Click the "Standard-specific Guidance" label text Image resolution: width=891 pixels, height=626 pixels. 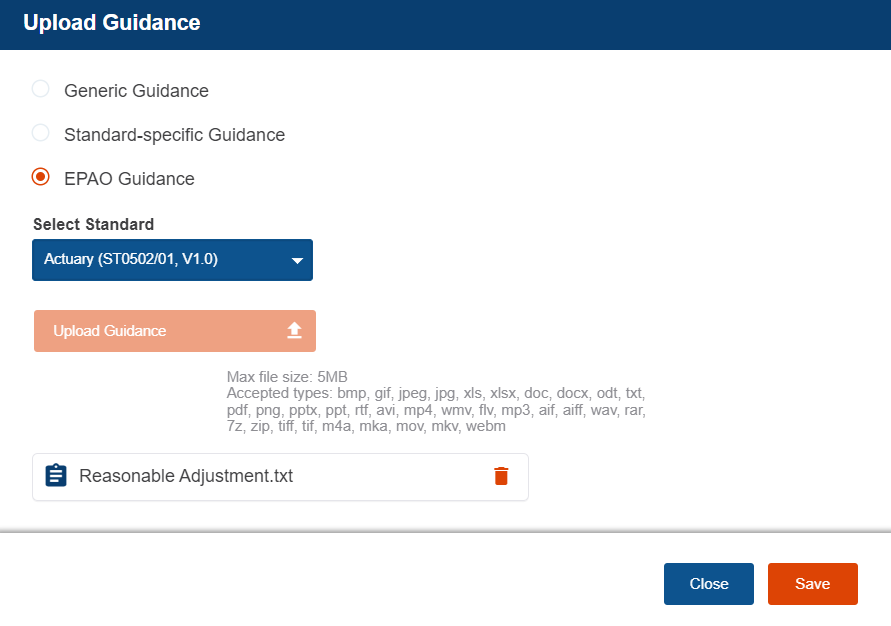[174, 135]
